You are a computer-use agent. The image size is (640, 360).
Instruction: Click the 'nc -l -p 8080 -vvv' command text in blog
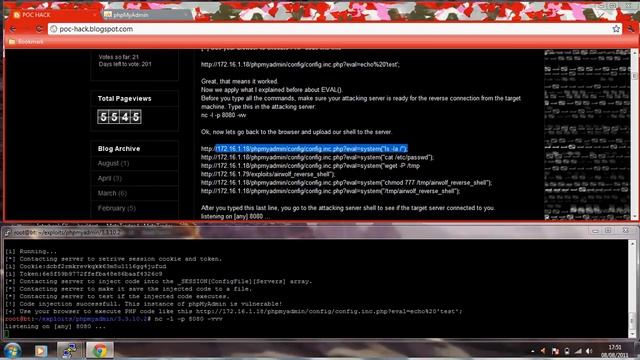point(223,115)
